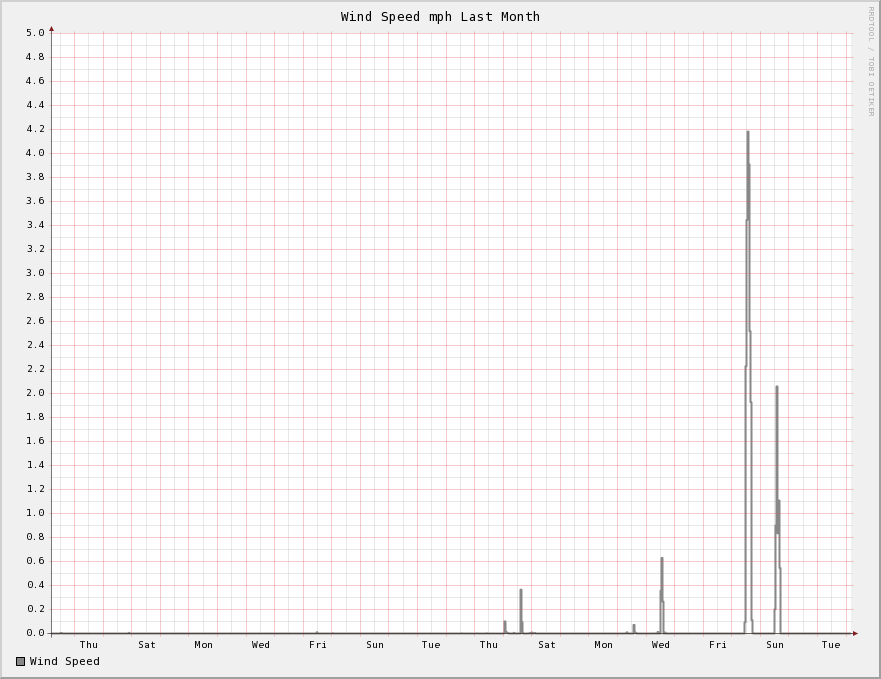Viewport: 881px width, 679px height.
Task: Click the leftmost Fri label on the x-axis
Action: click(318, 645)
